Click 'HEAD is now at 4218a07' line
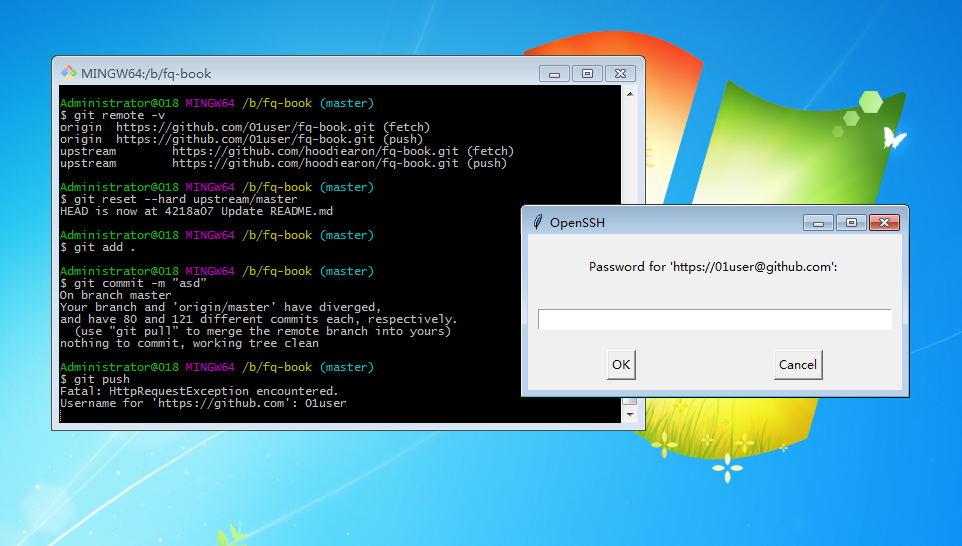Screen dimensions: 962x546 (196, 211)
